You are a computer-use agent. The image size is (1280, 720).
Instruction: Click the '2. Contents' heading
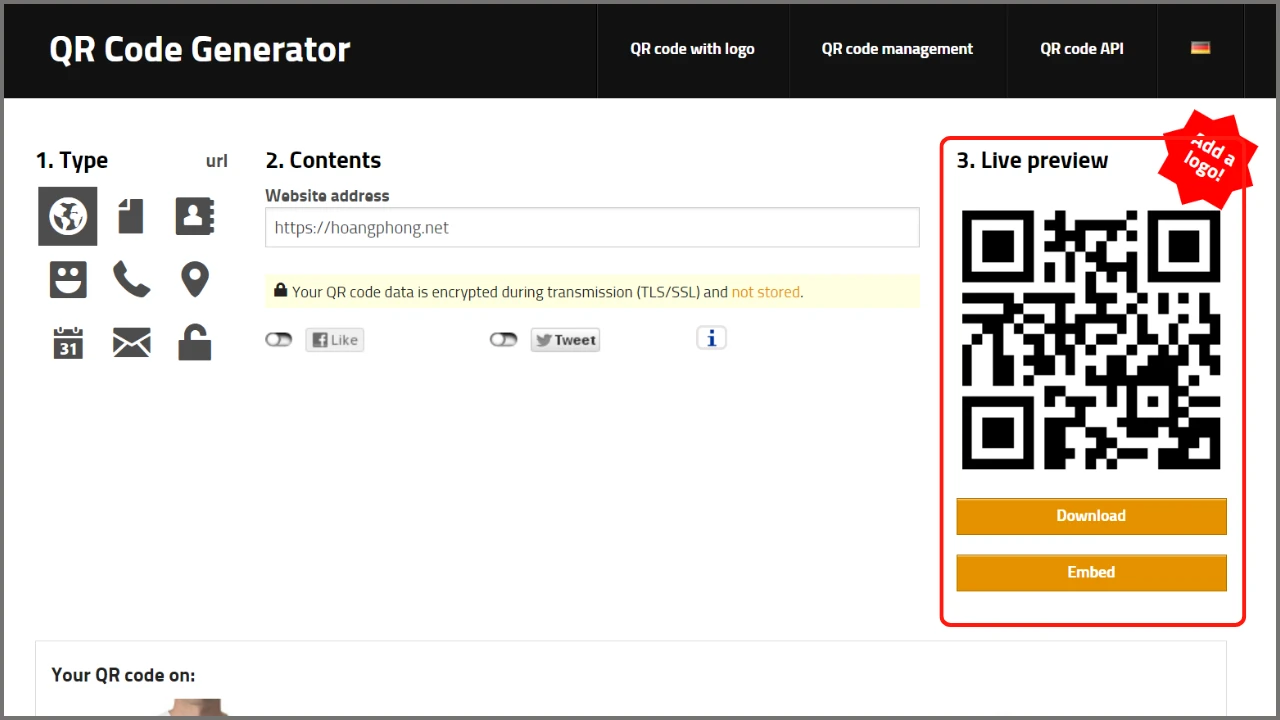[323, 161]
